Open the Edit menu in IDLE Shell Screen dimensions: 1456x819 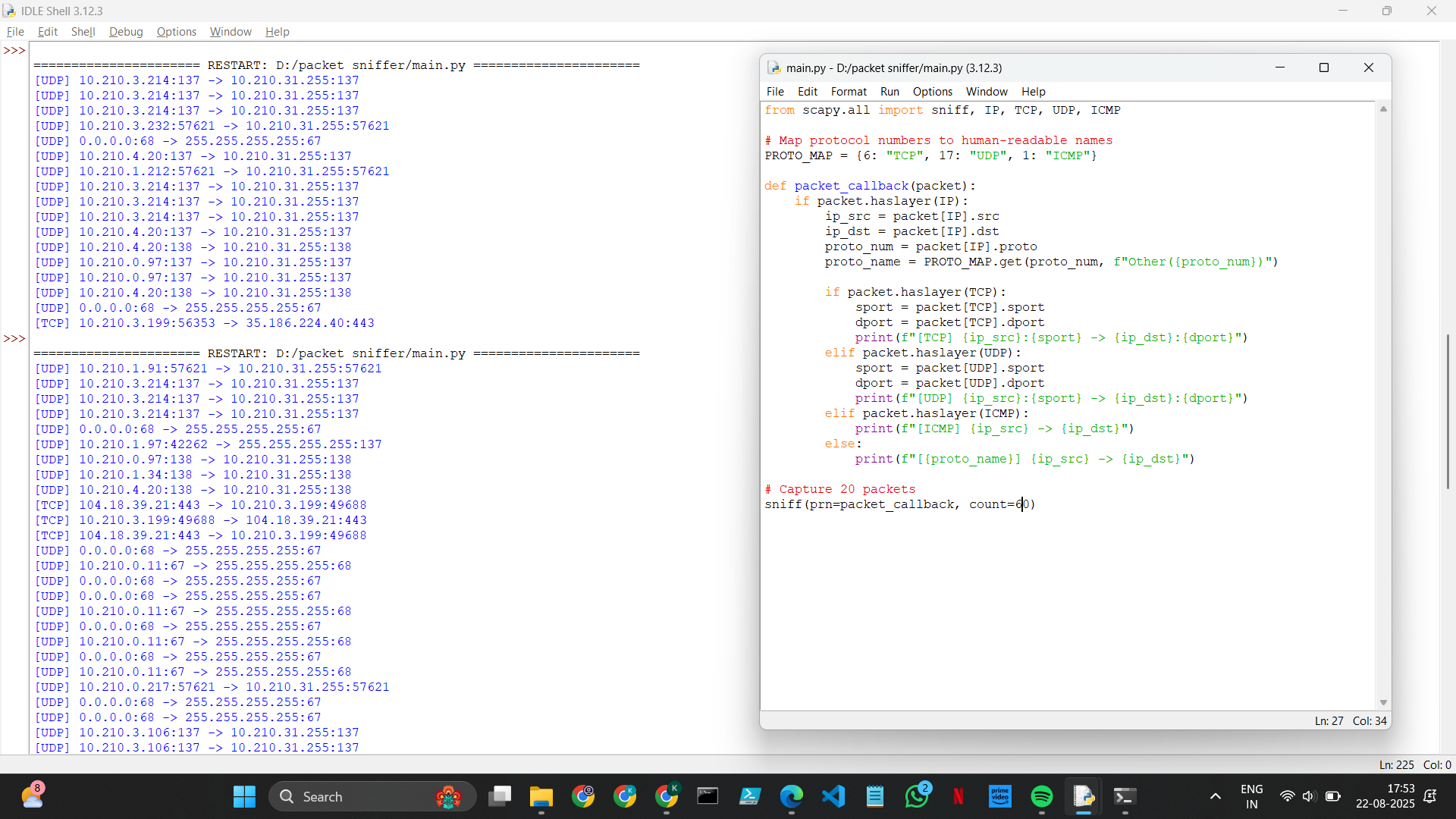[x=48, y=32]
